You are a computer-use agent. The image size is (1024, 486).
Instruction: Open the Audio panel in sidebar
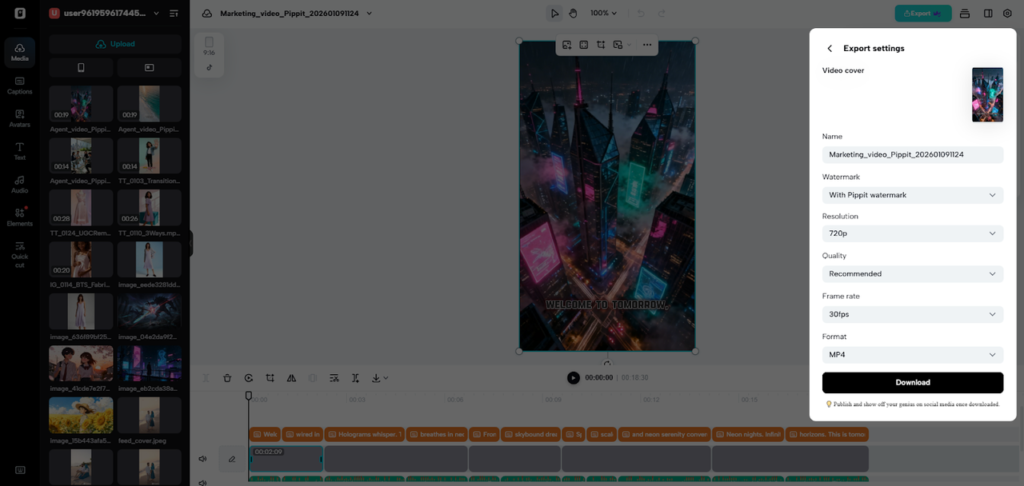20,183
